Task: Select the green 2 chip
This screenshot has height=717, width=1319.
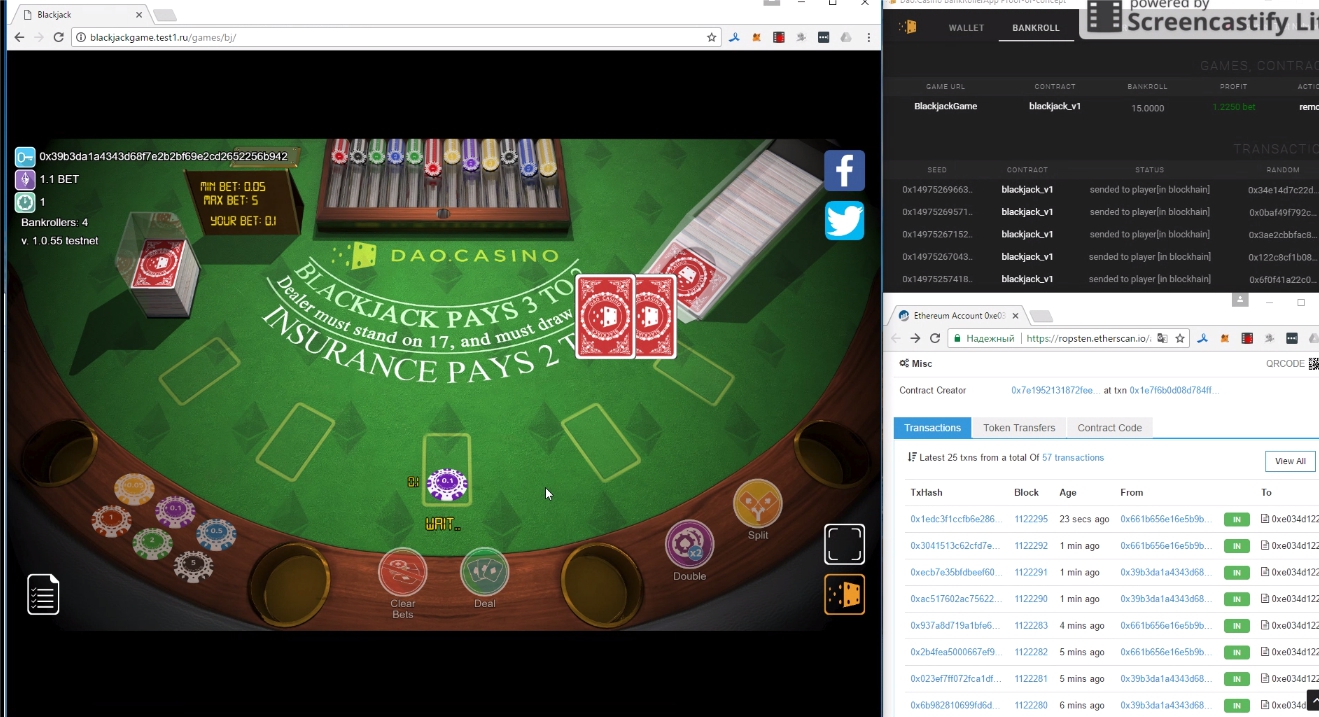Action: click(152, 541)
